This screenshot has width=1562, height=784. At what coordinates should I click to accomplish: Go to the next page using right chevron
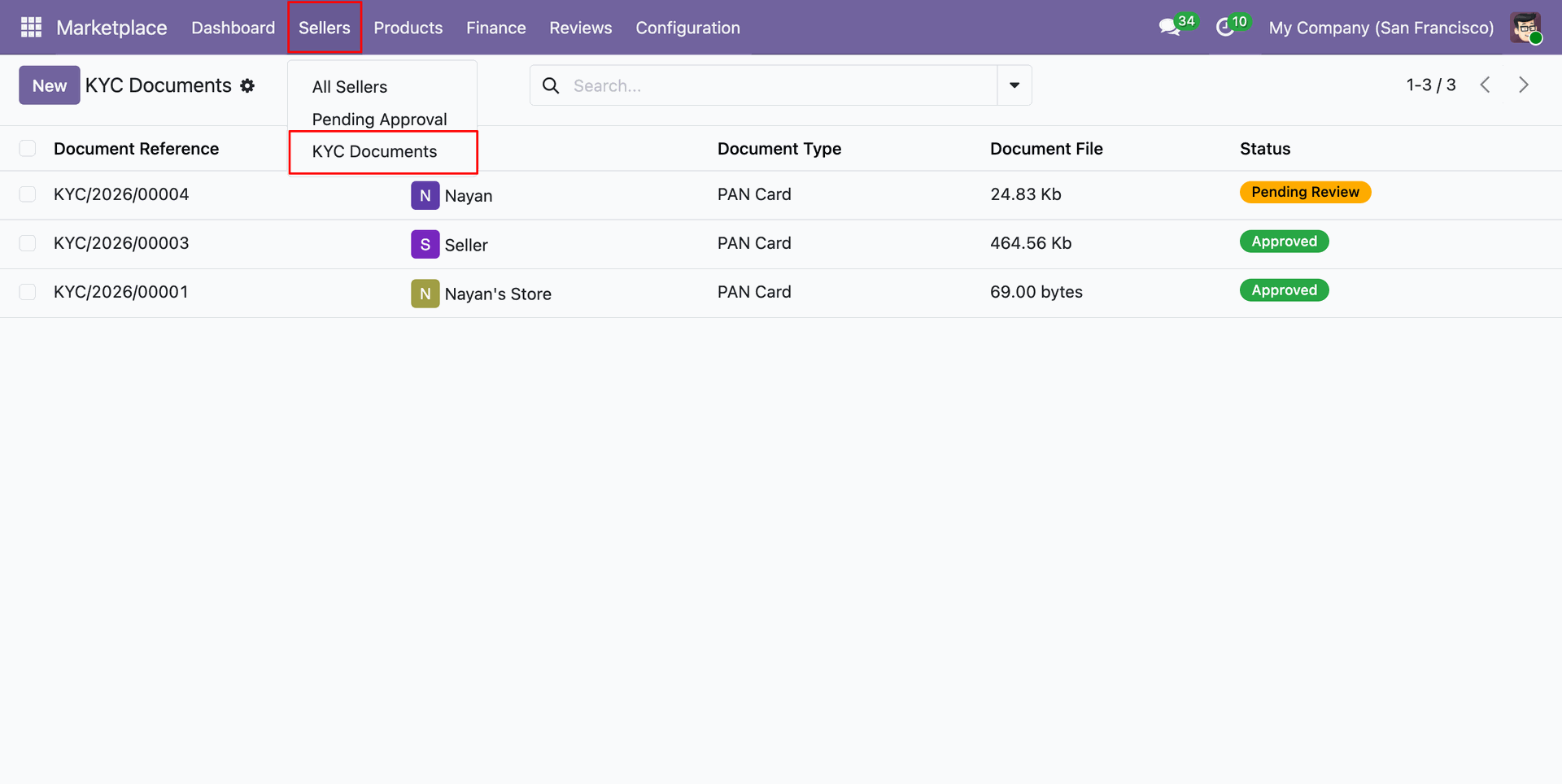(x=1524, y=85)
